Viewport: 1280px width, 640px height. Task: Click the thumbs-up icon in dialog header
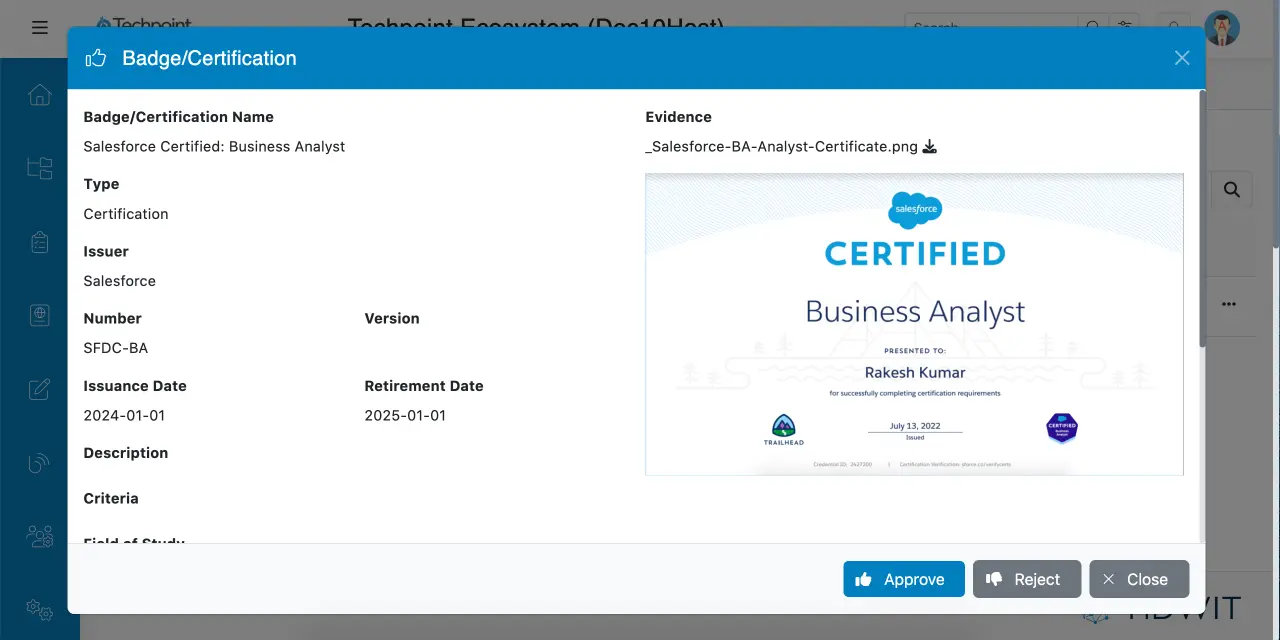[x=96, y=58]
